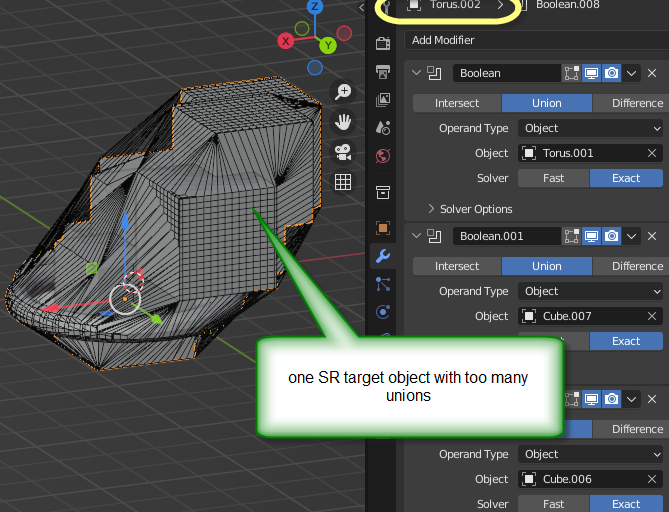Toggle edit mode display for Boolean.001

[571, 236]
